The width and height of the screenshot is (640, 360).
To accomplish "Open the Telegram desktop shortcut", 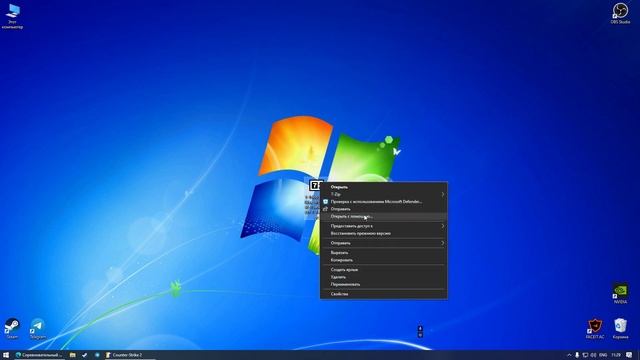I will click(x=38, y=329).
